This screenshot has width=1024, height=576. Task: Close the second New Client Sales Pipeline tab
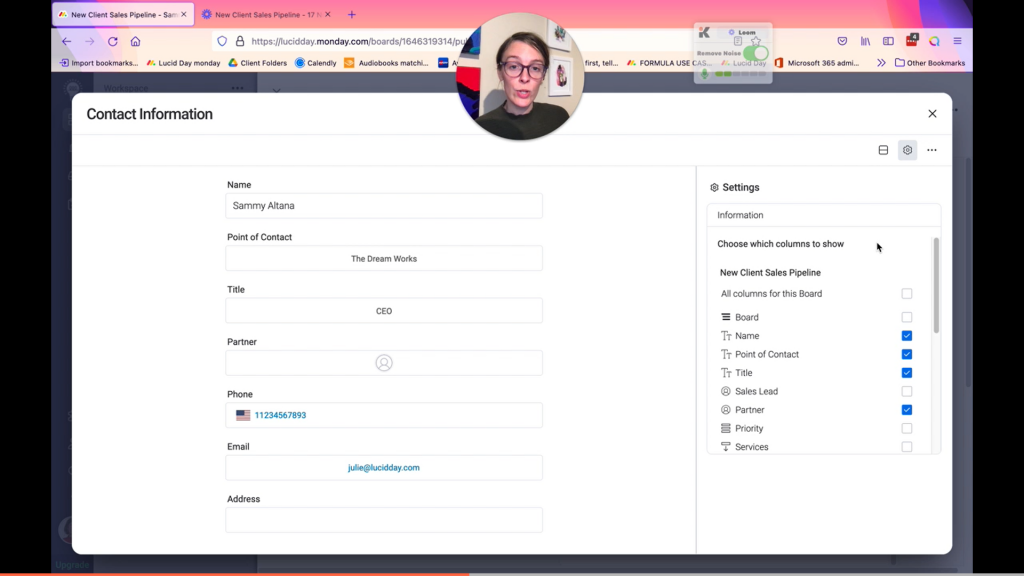(328, 14)
